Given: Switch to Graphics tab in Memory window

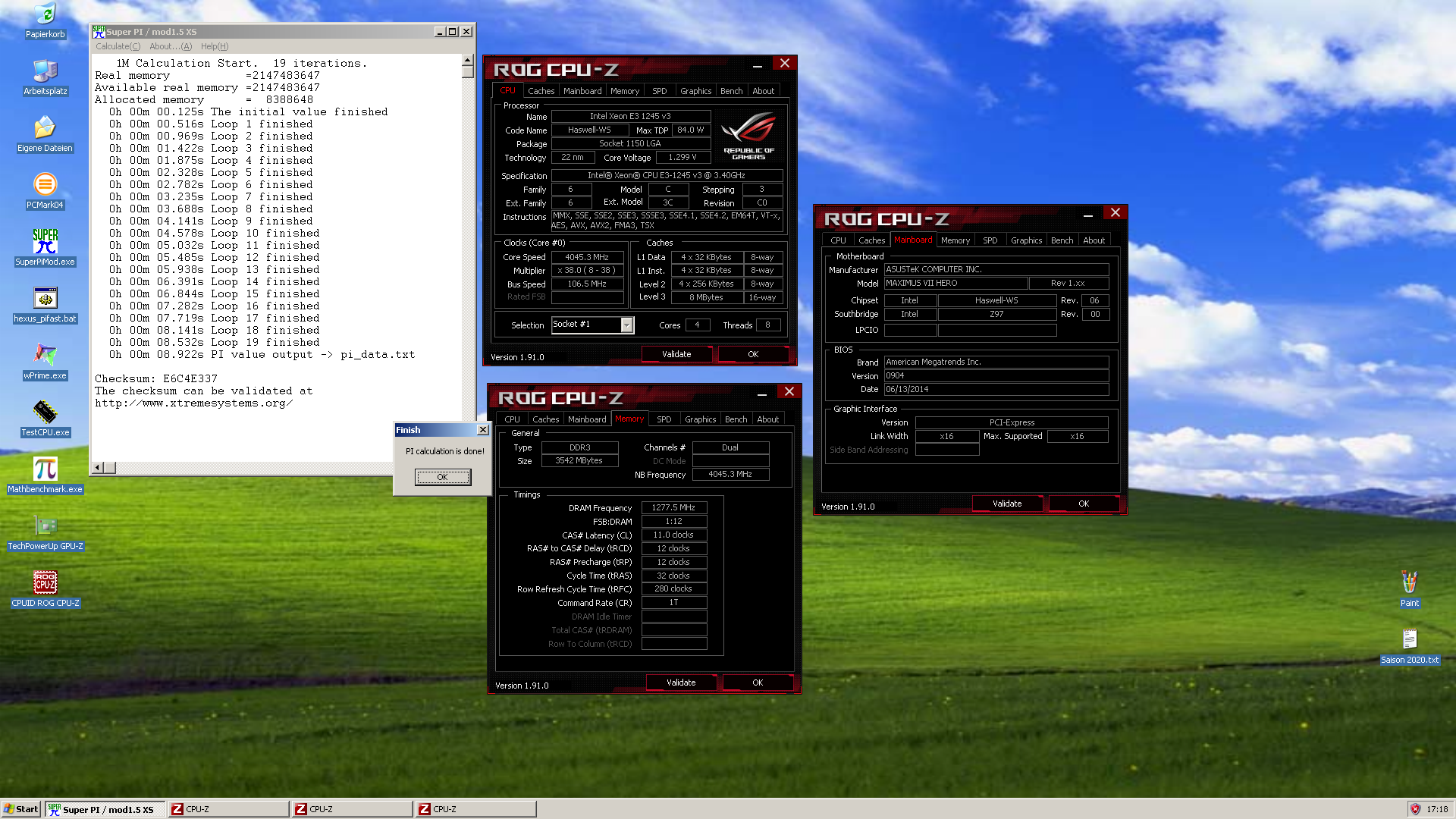Looking at the screenshot, I should pyautogui.click(x=700, y=419).
